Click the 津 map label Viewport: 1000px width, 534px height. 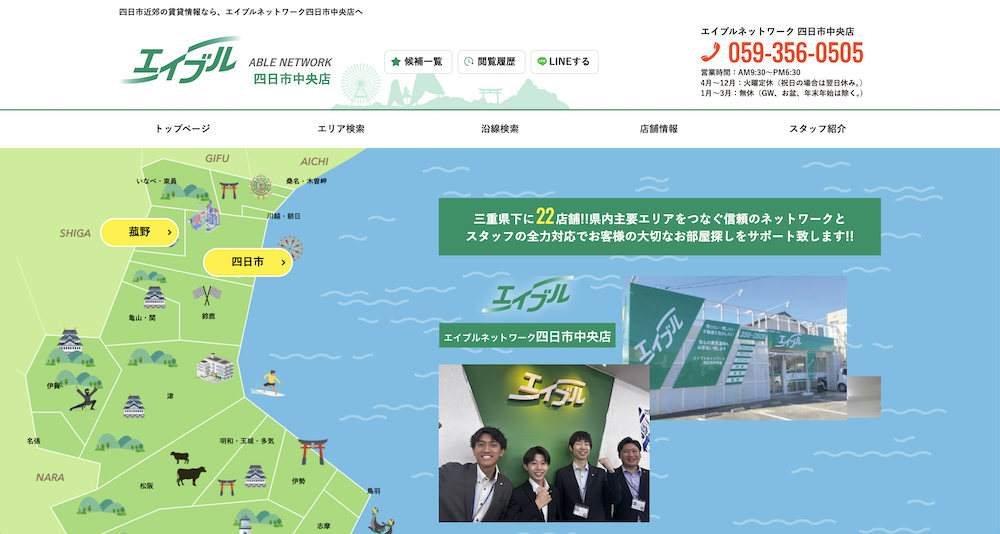tap(170, 396)
